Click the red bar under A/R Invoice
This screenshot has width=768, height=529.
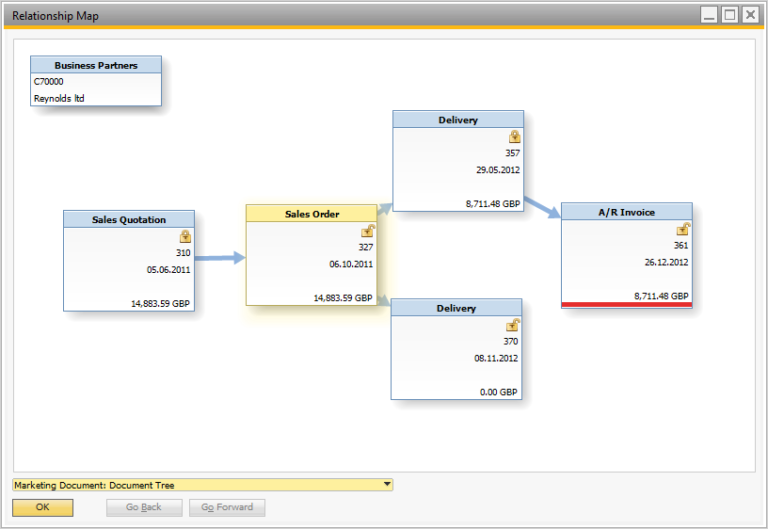click(626, 304)
